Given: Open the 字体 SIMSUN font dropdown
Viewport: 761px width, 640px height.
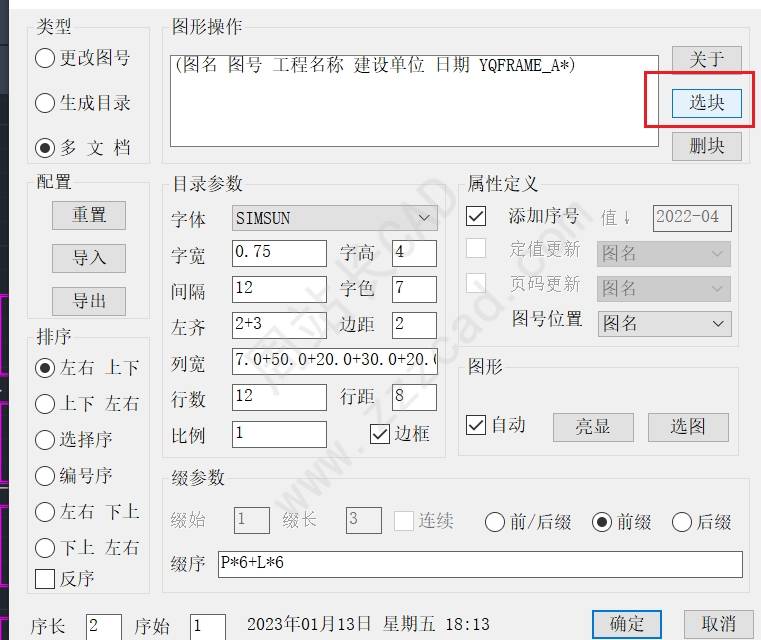Looking at the screenshot, I should (334, 218).
